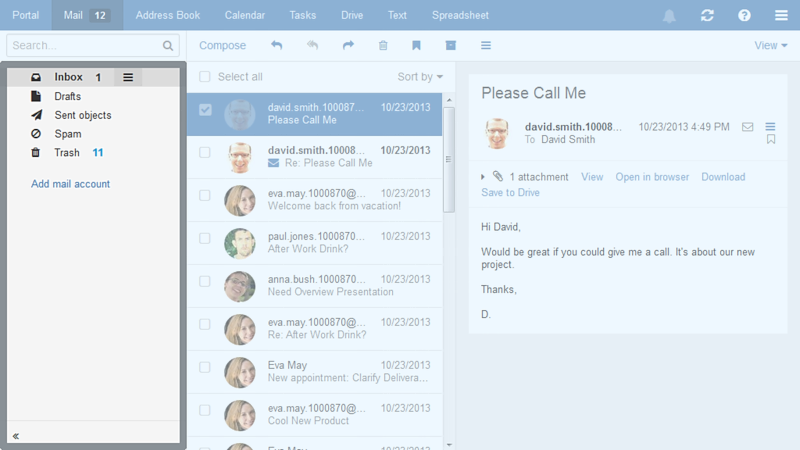This screenshot has width=800, height=450.
Task: Click the search magnifier icon
Action: click(168, 45)
